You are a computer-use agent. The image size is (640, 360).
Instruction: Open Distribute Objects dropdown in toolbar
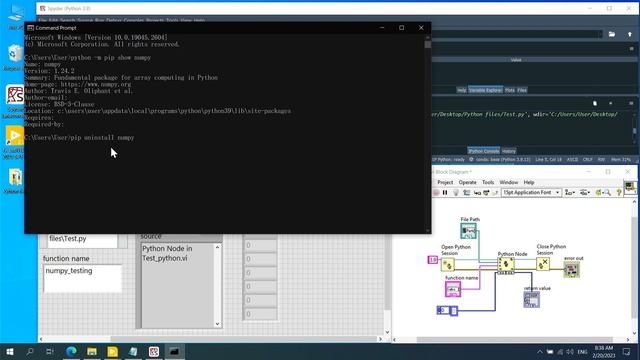(x=585, y=192)
